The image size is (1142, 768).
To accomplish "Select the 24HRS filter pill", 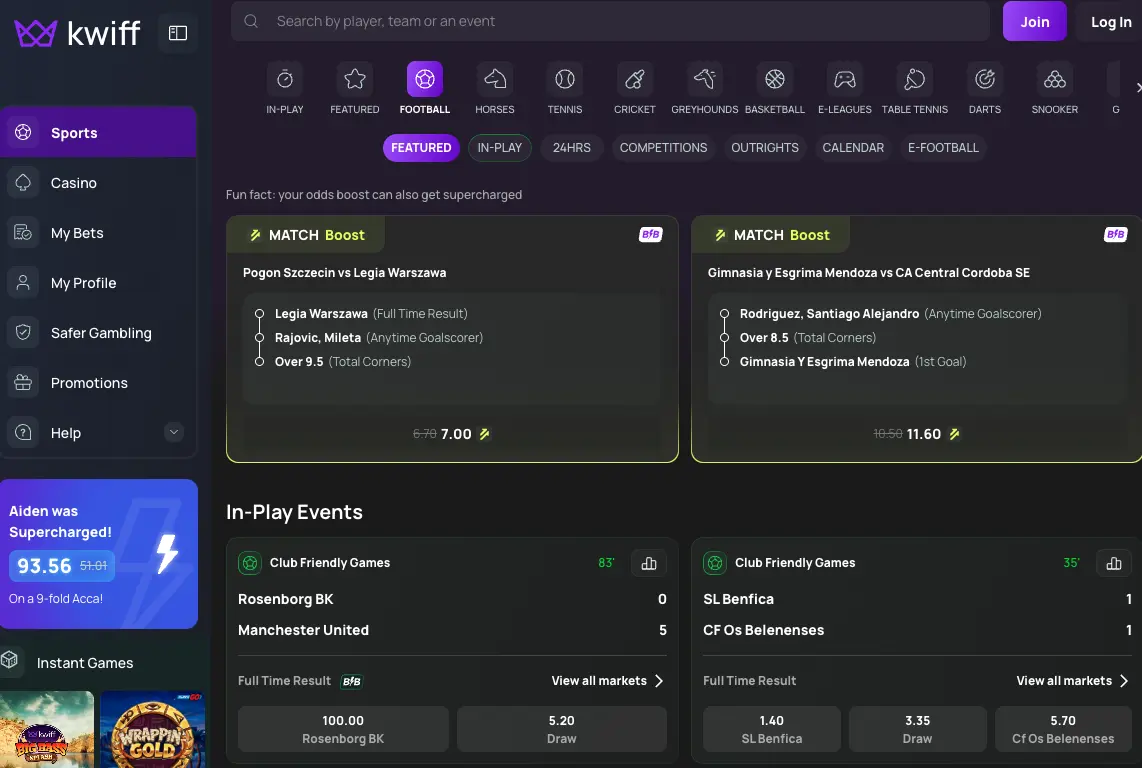I will pyautogui.click(x=572, y=148).
